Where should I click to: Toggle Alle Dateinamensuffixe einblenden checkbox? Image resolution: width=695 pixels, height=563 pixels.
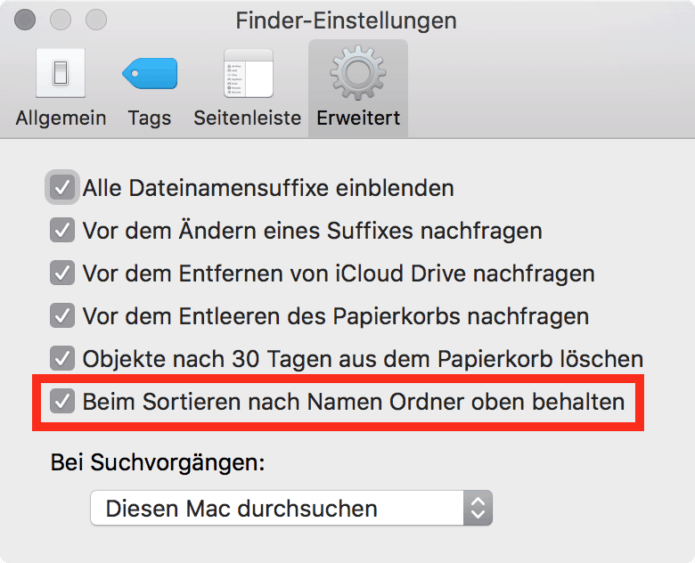click(x=62, y=187)
